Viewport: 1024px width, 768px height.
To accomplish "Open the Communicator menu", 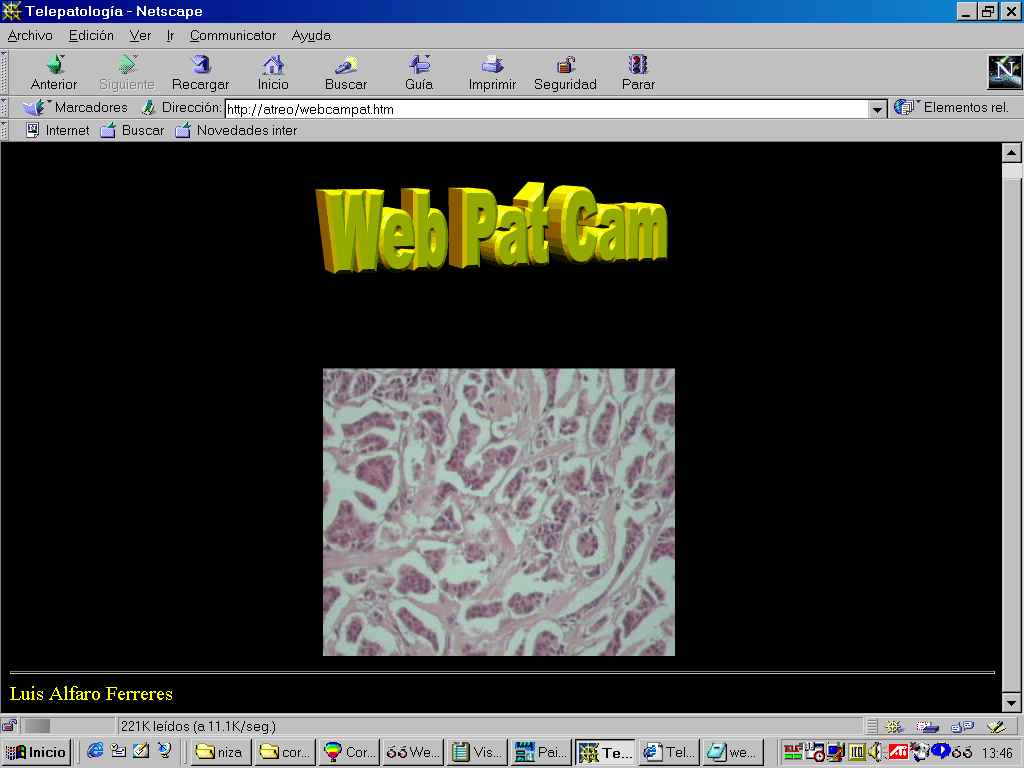I will click(x=232, y=35).
